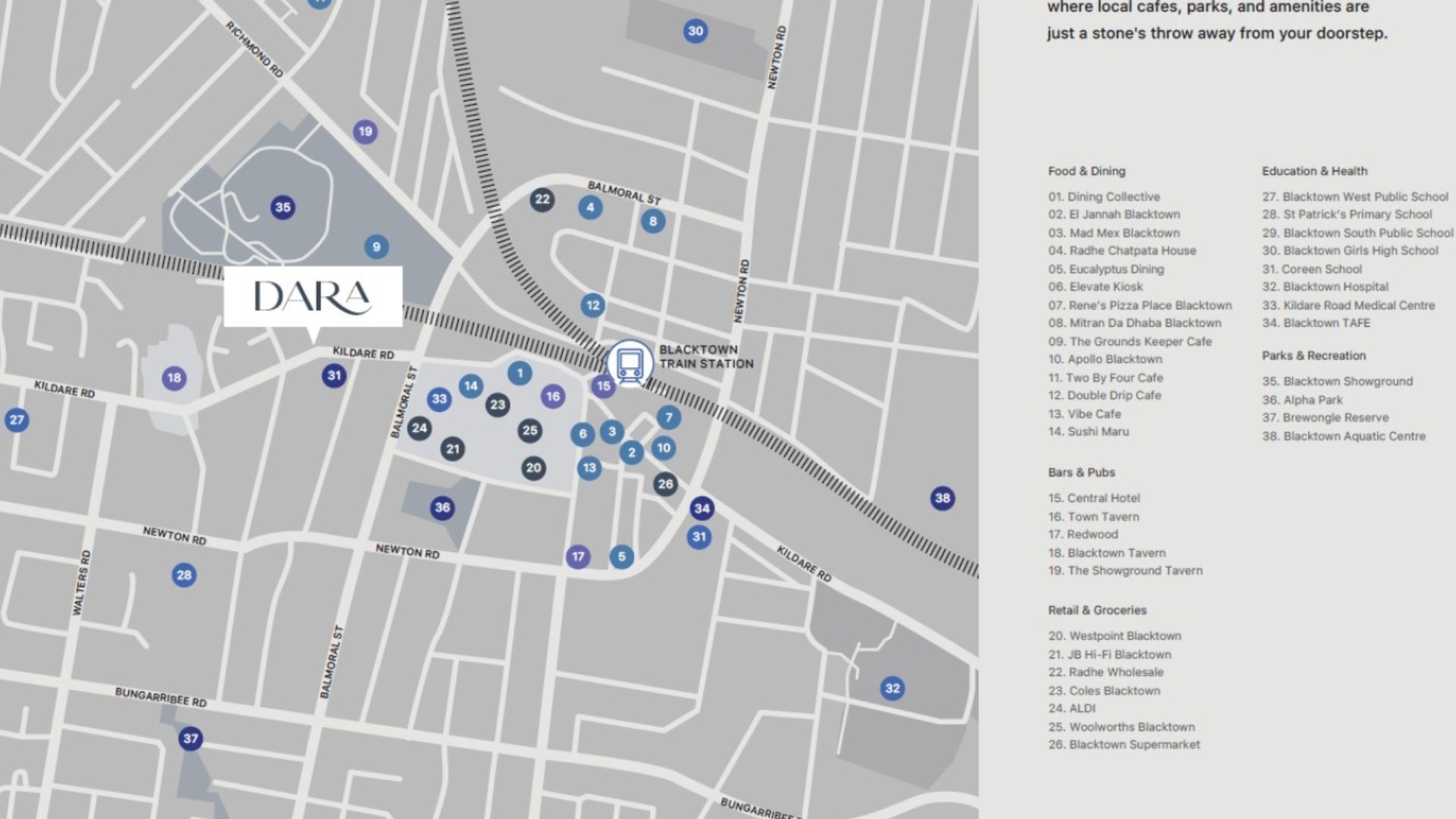Select map marker 22 Radhe Wholesale
Image resolution: width=1456 pixels, height=819 pixels.
541,199
